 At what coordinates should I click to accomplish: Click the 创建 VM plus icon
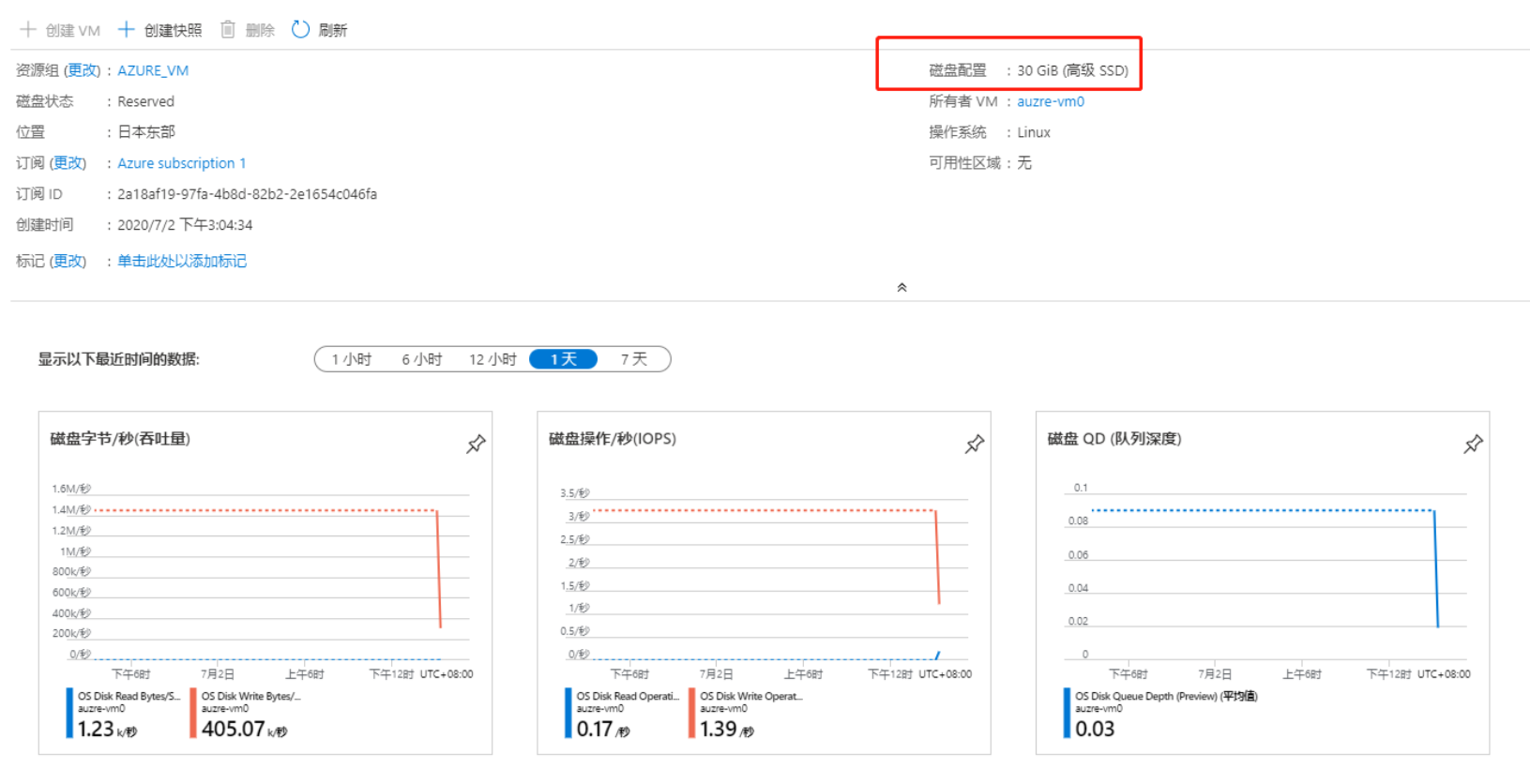pyautogui.click(x=28, y=30)
